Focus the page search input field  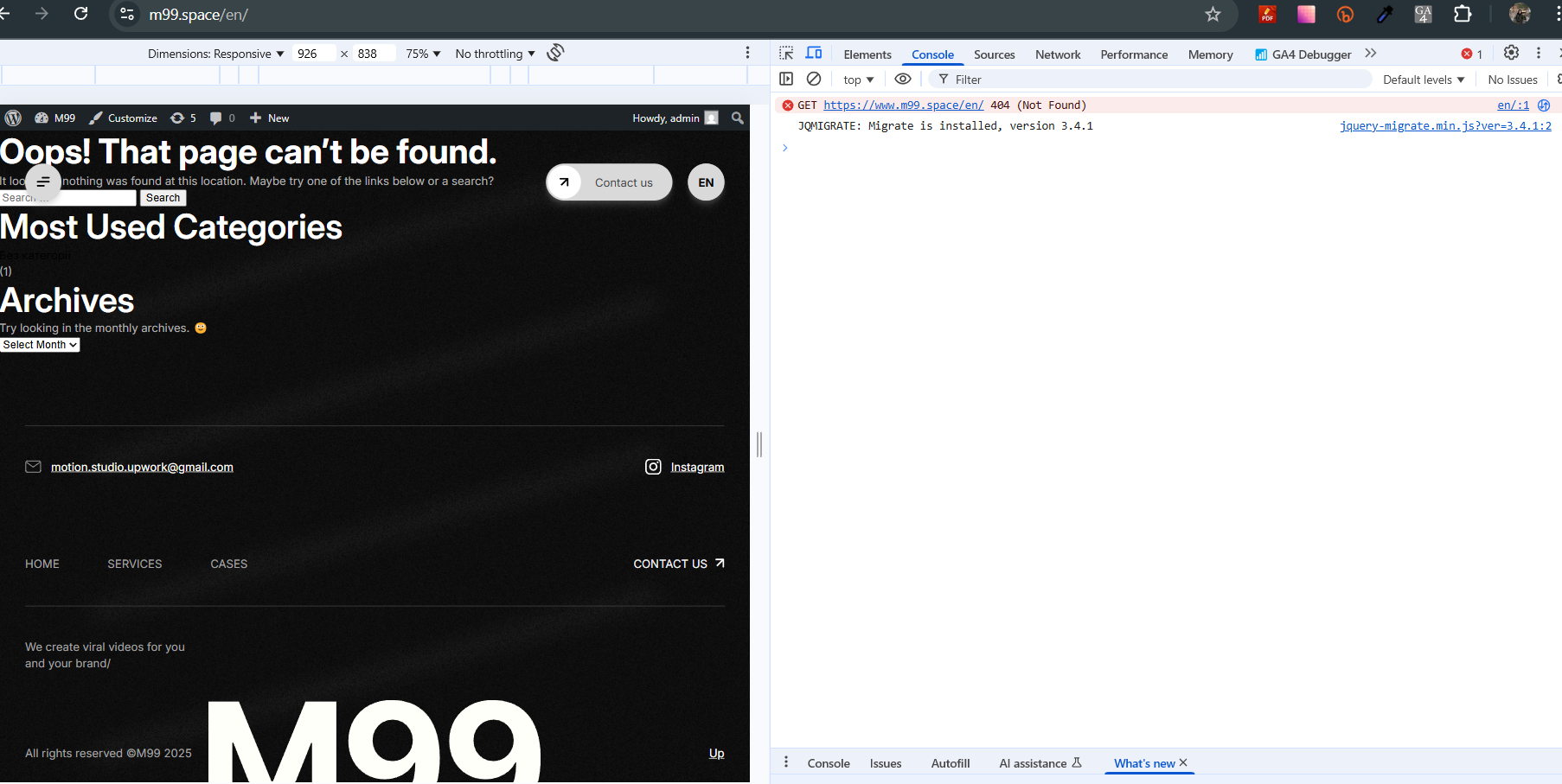(x=68, y=198)
